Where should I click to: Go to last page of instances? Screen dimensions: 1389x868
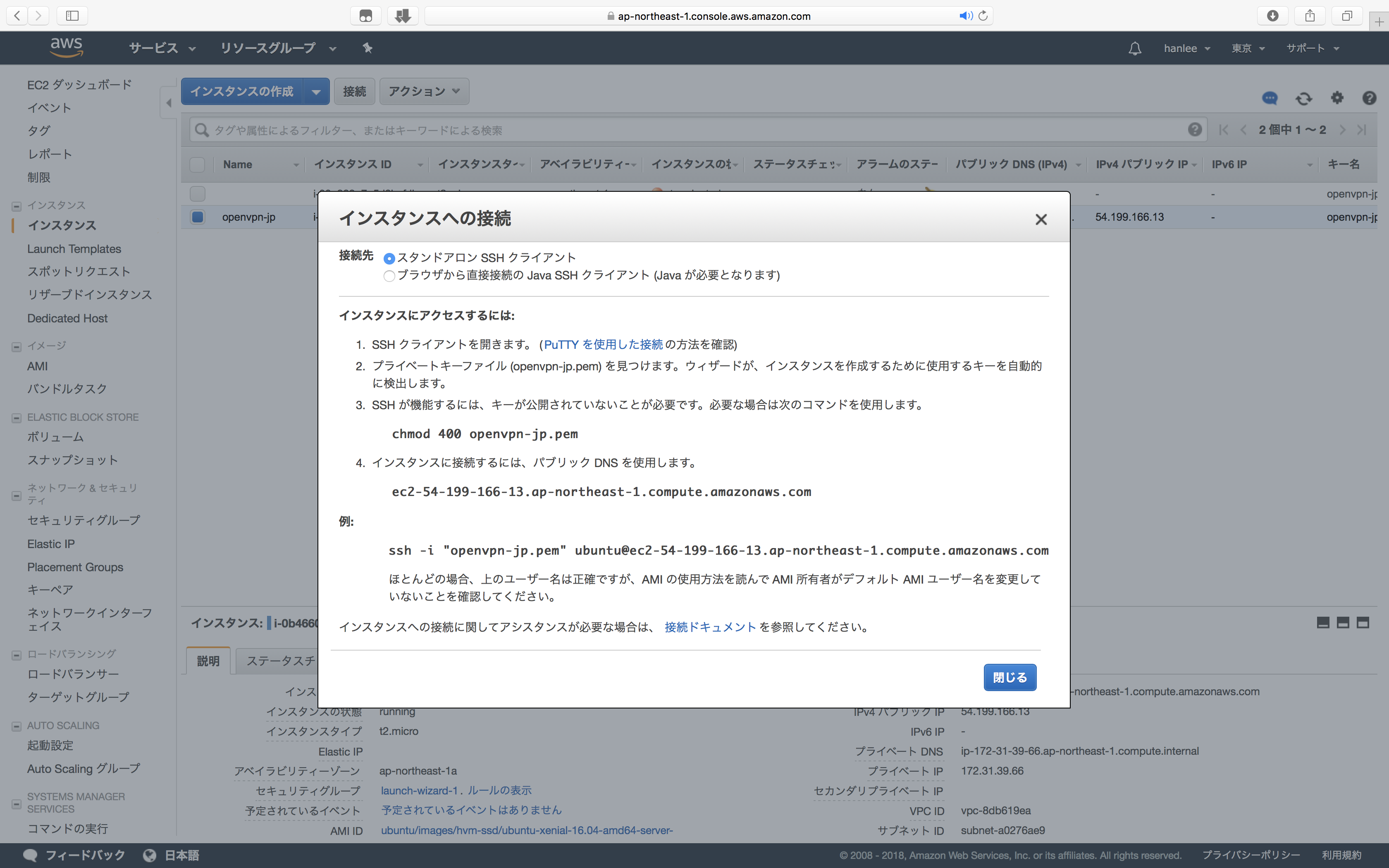pyautogui.click(x=1362, y=130)
